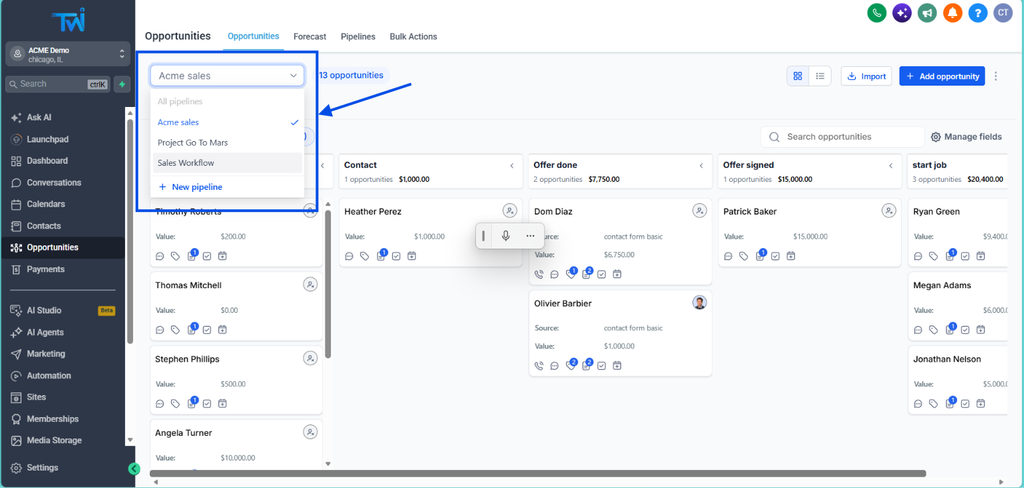Switch to board grid view
Image resolution: width=1024 pixels, height=488 pixels.
(797, 76)
